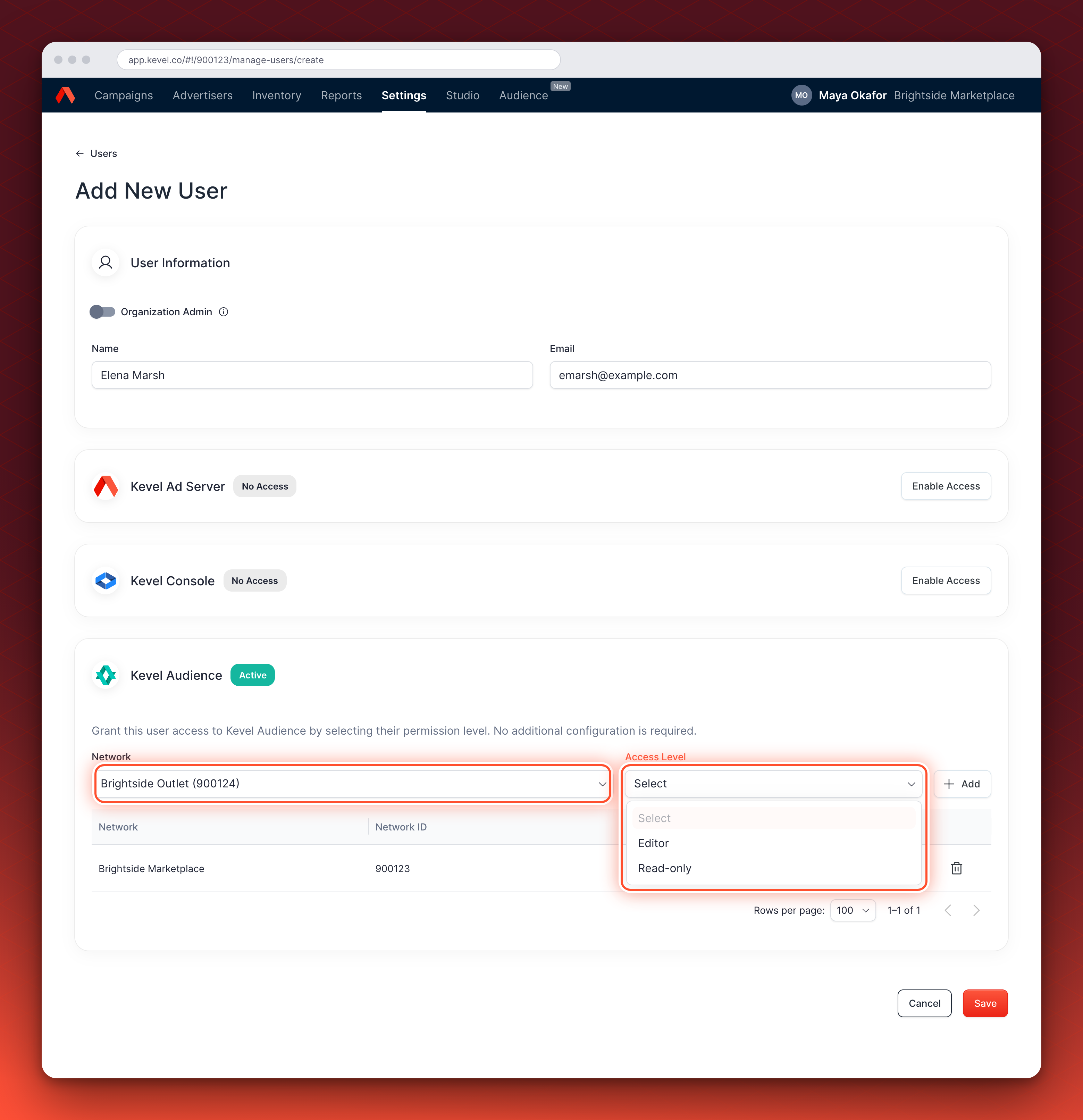Screen dimensions: 1083x1120
Task: Choose Editor from Access Level list
Action: (773, 843)
